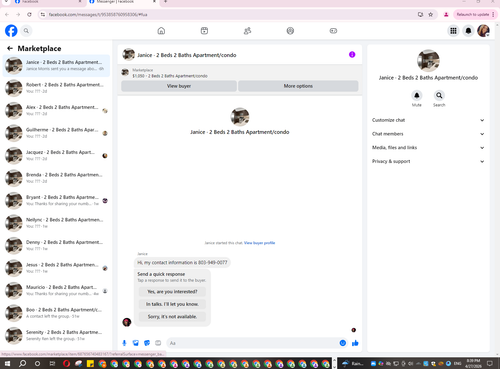Go back from Marketplace chats list

coord(10,48)
